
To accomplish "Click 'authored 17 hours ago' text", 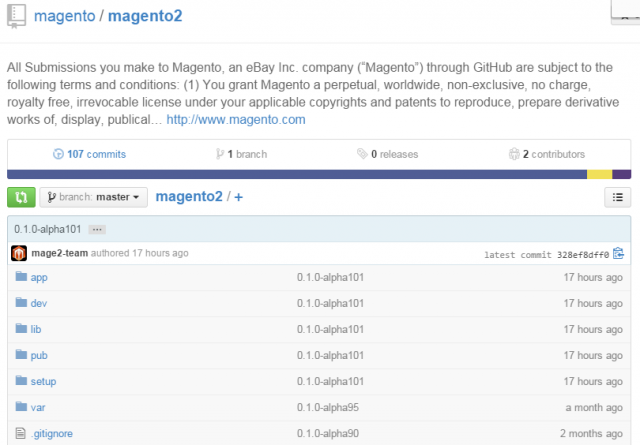I will click(140, 253).
